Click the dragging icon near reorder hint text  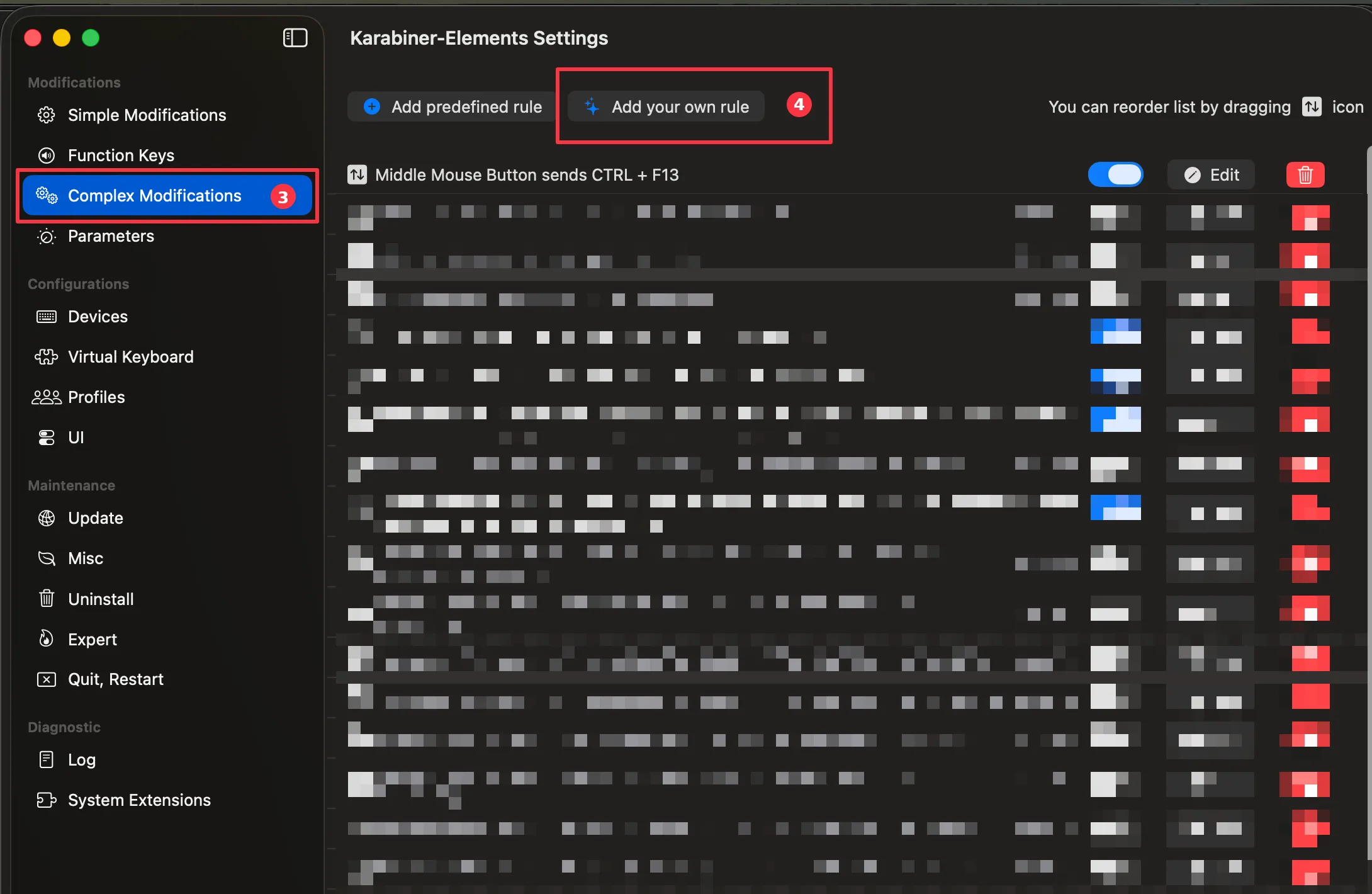click(1312, 106)
